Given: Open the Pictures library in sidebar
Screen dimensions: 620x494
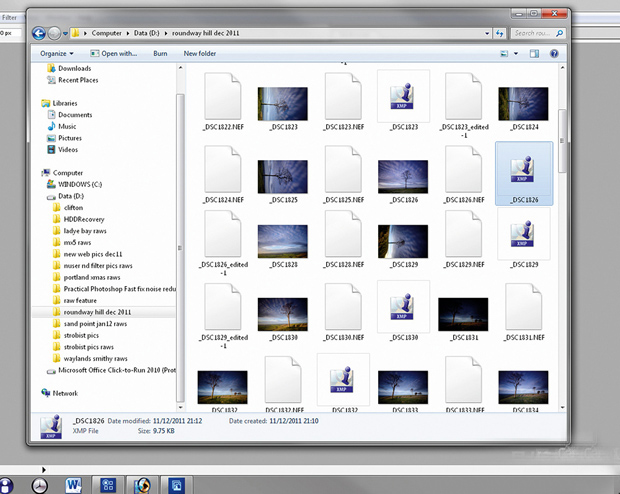Looking at the screenshot, I should [x=68, y=138].
